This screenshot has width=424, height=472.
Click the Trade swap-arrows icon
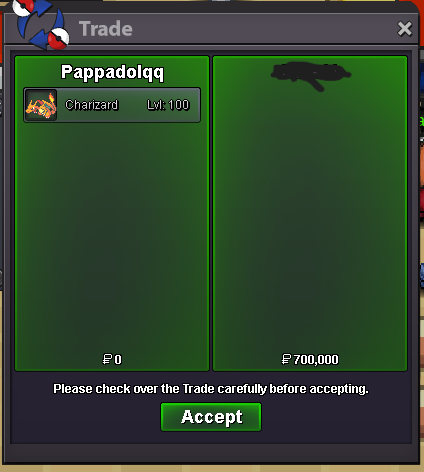[41, 26]
